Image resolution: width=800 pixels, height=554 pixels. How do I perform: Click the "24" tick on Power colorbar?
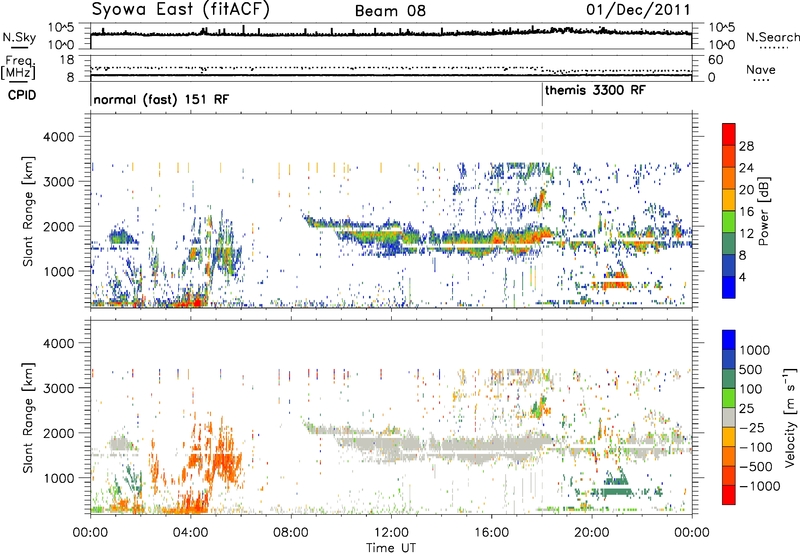click(x=746, y=168)
